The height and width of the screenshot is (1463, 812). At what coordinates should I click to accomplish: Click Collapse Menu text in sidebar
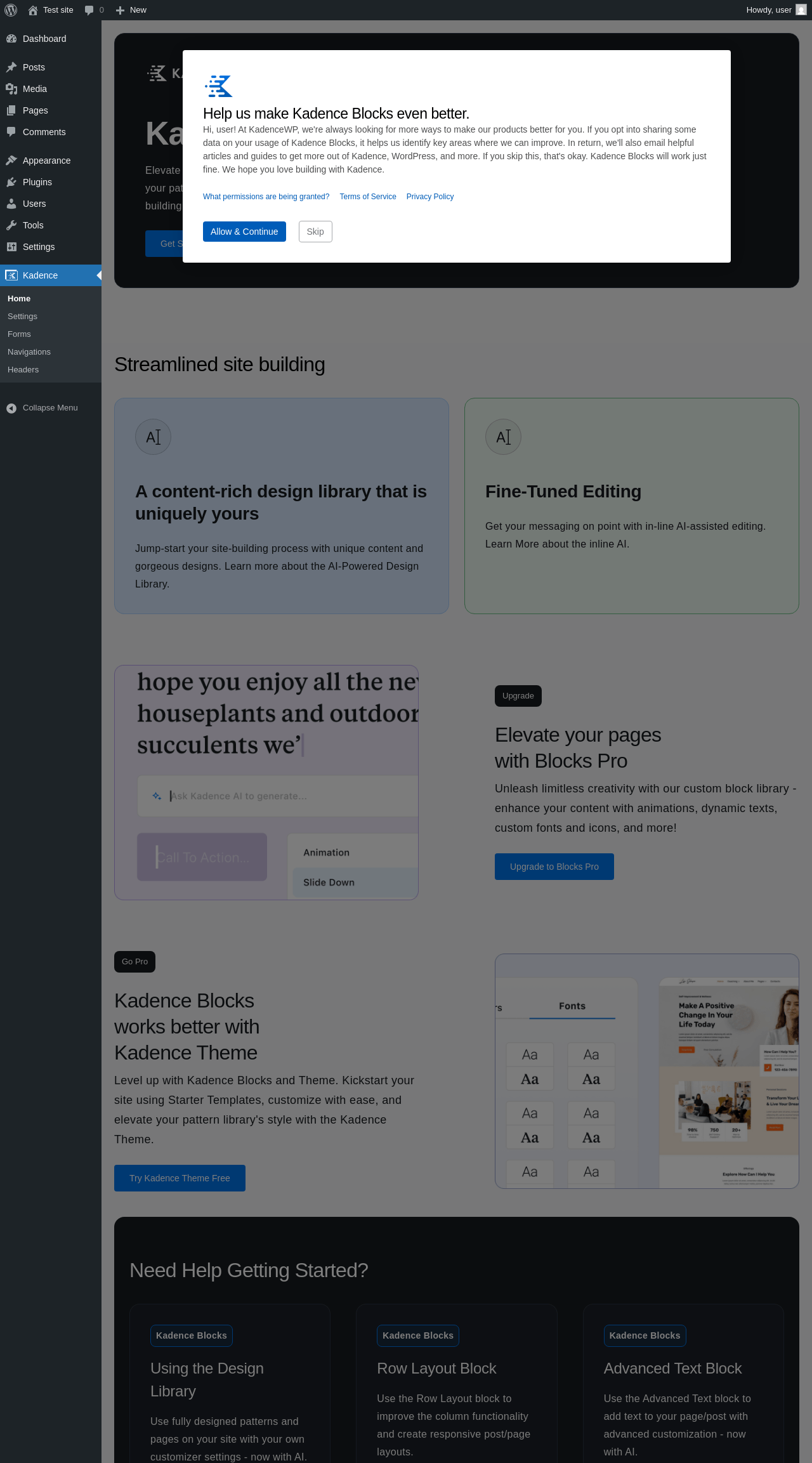pos(50,408)
